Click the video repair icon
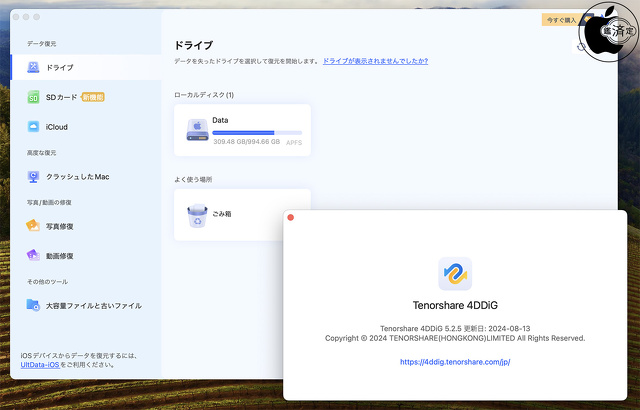640x410 pixels. click(33, 255)
